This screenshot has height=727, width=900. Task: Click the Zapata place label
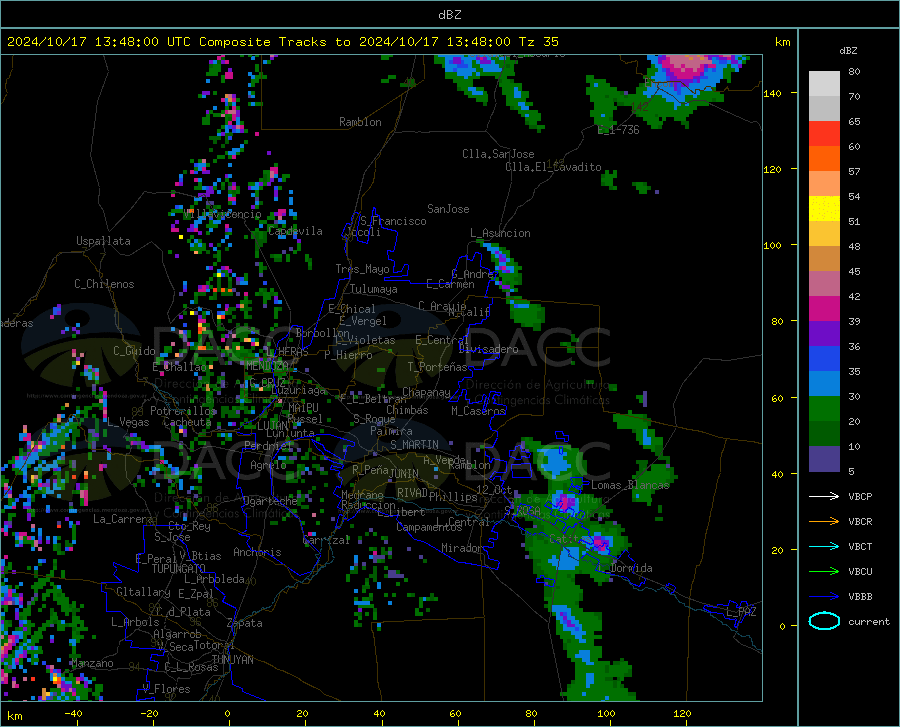(245, 623)
